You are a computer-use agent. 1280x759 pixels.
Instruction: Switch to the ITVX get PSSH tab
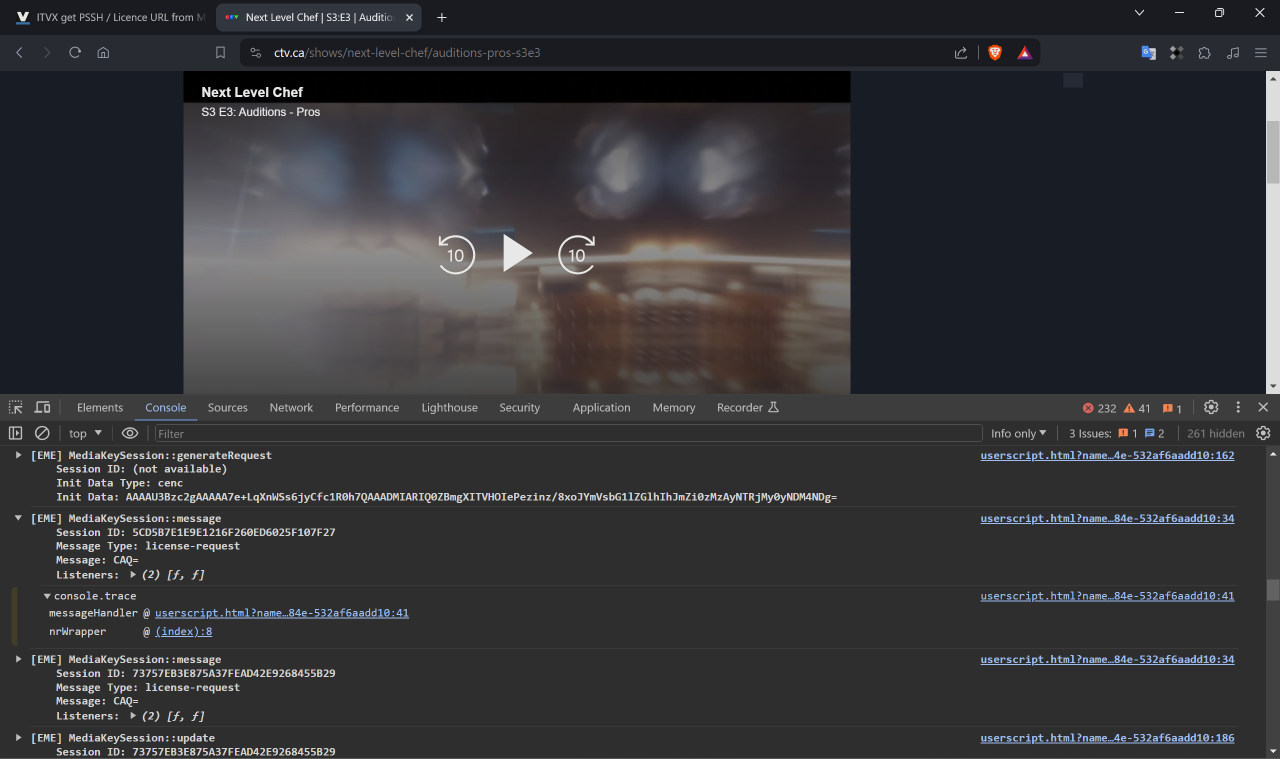click(112, 17)
